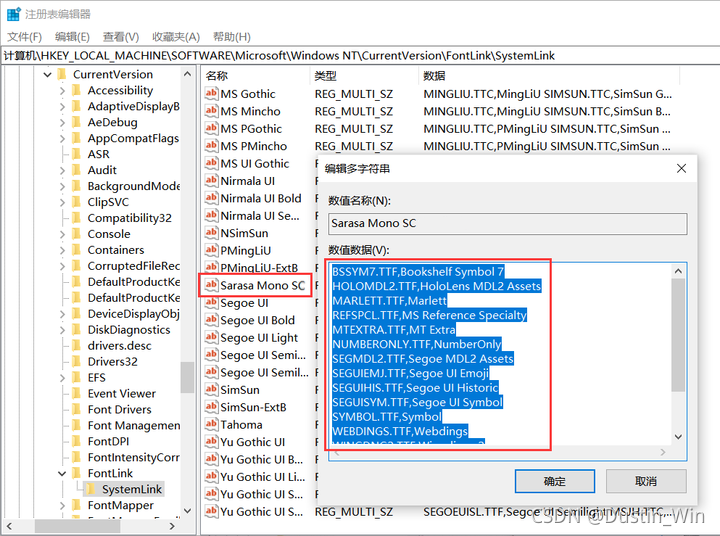Click the 数值名称 field Sarasa Mono SC
720x536 pixels.
pyautogui.click(x=508, y=224)
